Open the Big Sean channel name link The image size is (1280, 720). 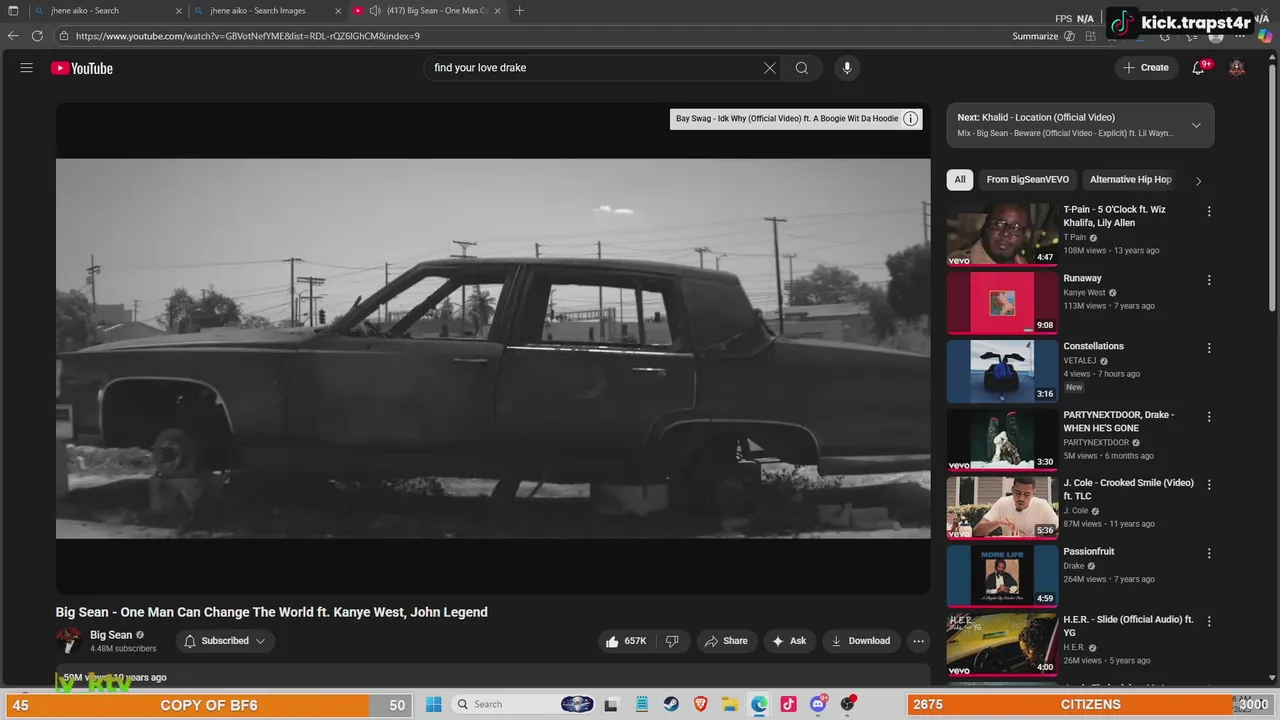111,635
